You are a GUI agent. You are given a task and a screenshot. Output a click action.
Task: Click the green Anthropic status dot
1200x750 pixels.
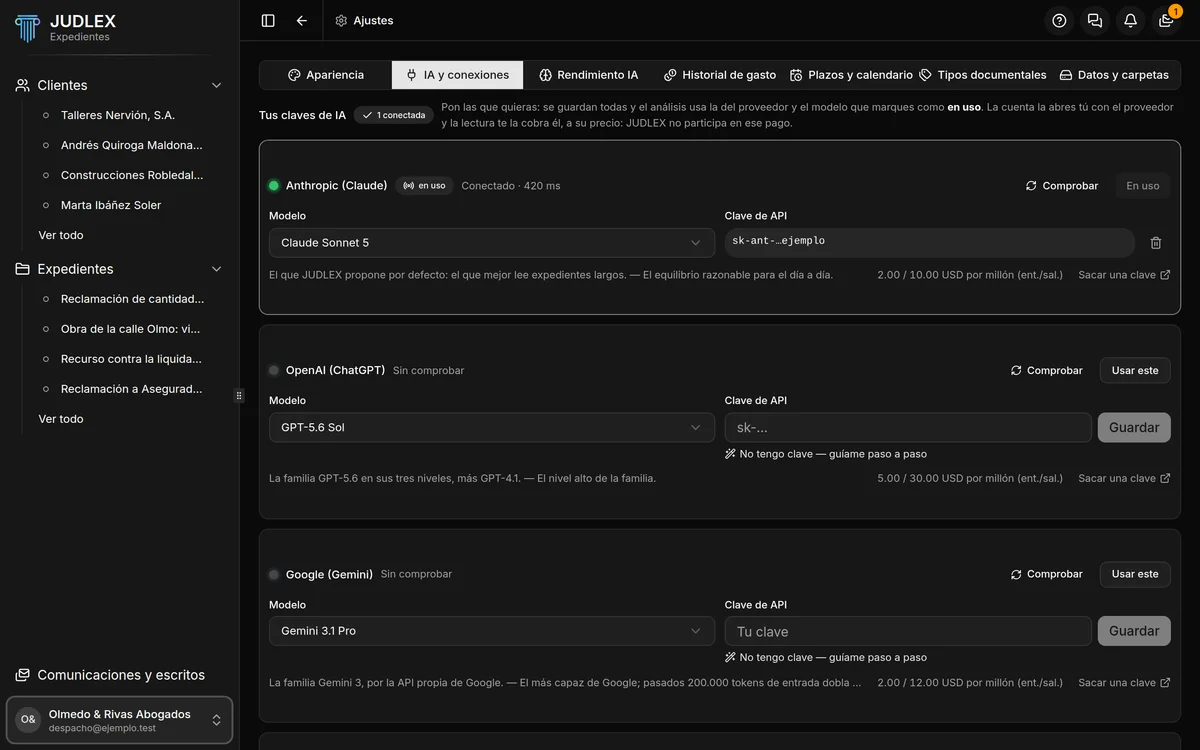(274, 186)
